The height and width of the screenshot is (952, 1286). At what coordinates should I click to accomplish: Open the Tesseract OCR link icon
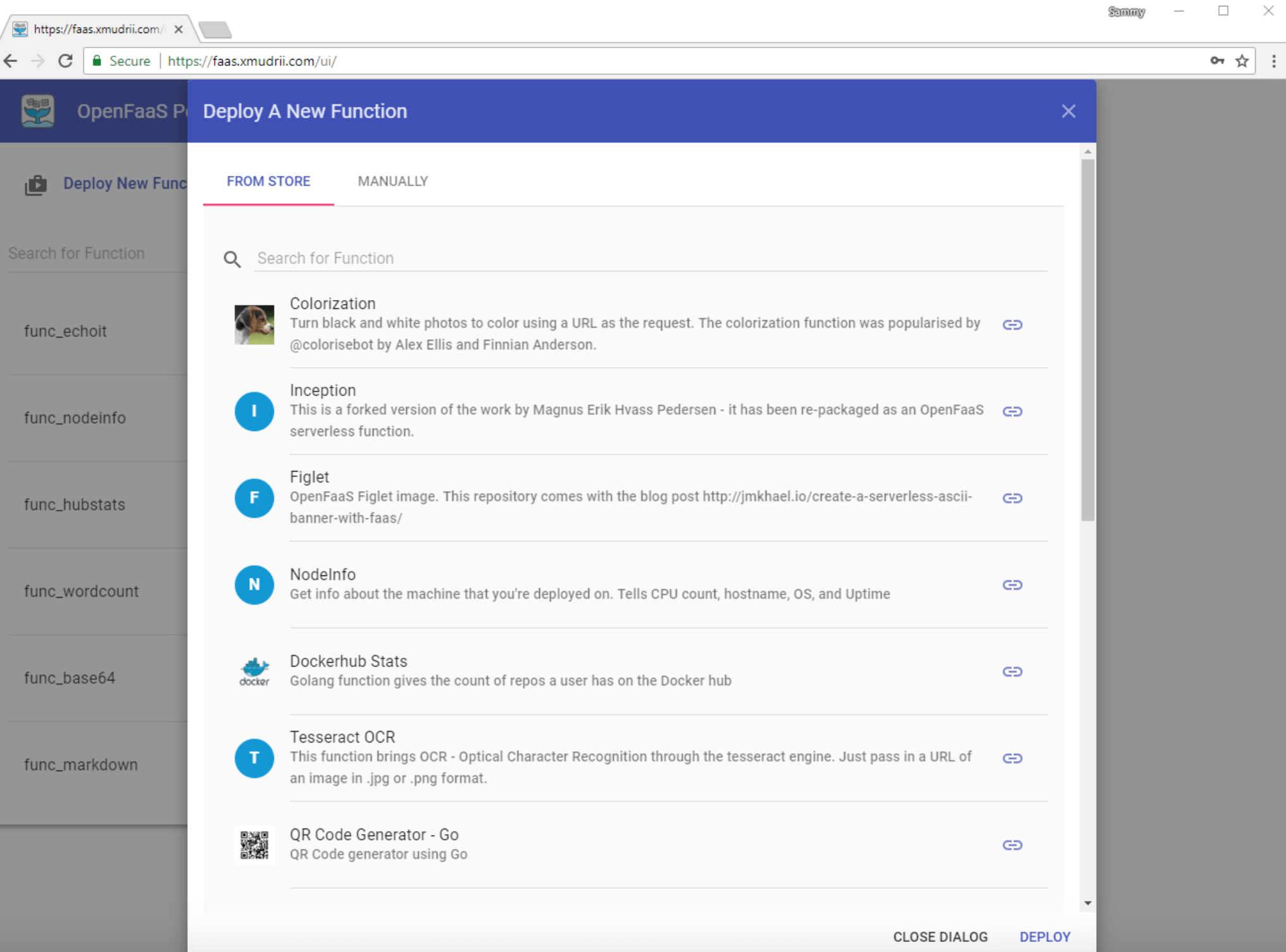pos(1012,758)
